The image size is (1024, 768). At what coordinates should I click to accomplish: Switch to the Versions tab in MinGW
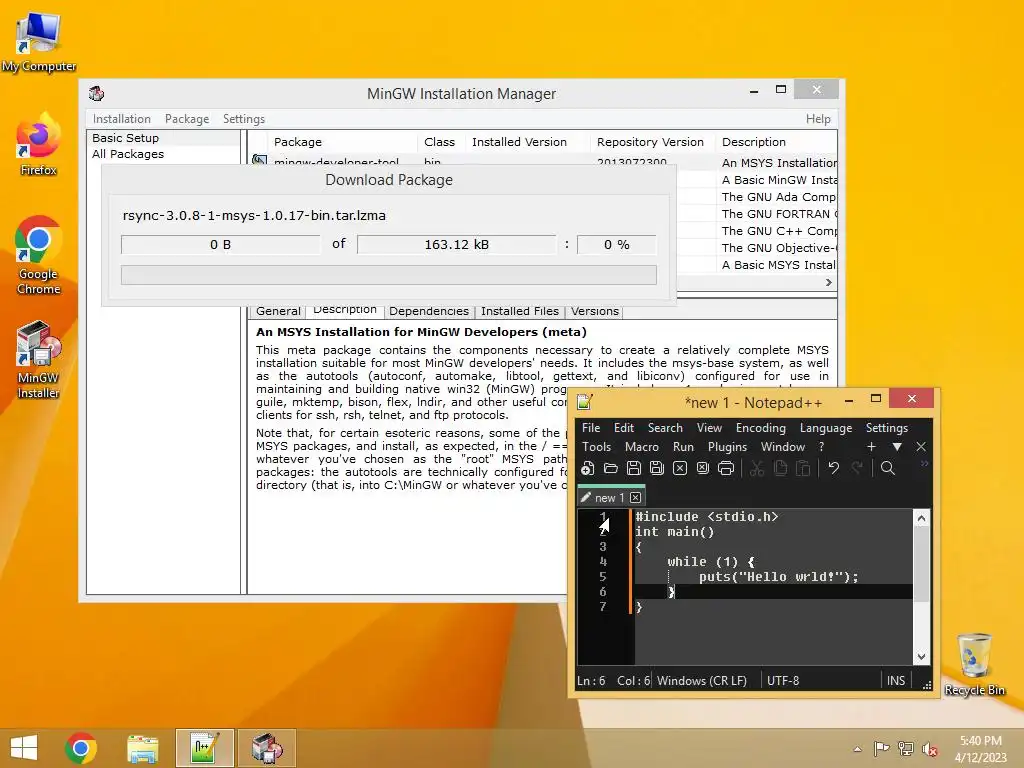coord(594,312)
